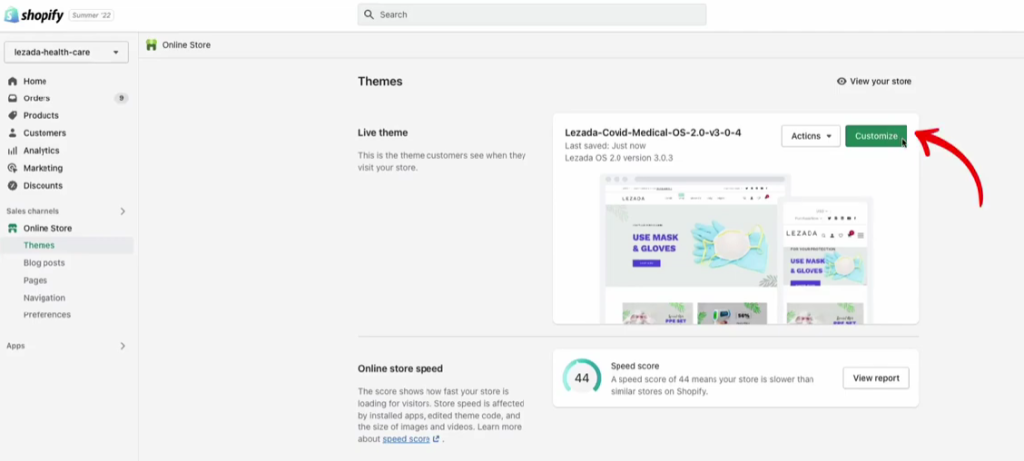
Task: Click the Orders inbox icon
Action: 12,98
